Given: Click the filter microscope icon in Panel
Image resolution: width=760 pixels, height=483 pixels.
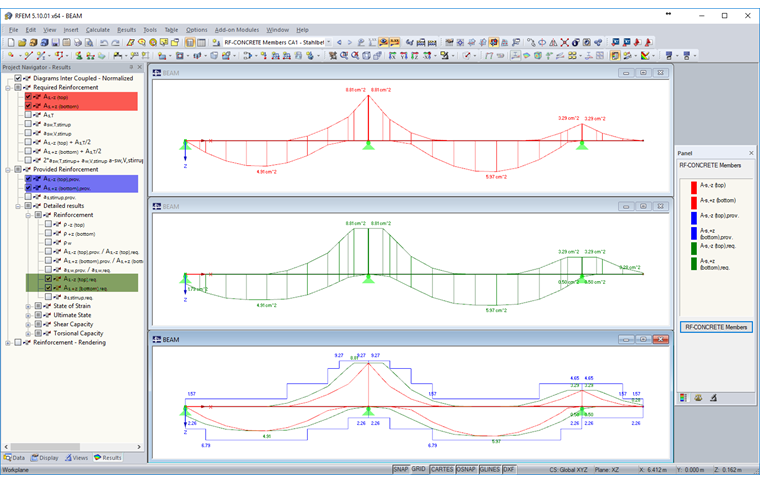Looking at the screenshot, I should [x=713, y=398].
